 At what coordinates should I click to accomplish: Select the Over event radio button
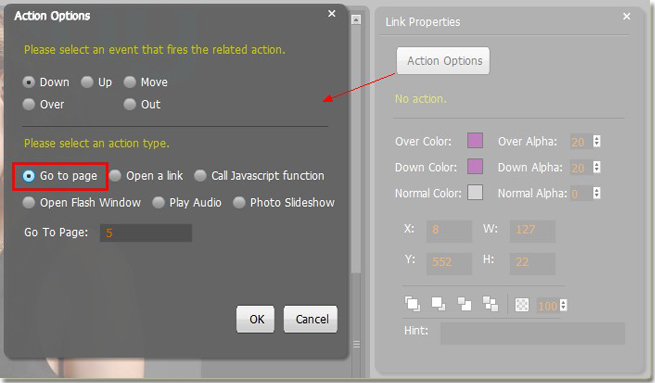pos(28,104)
